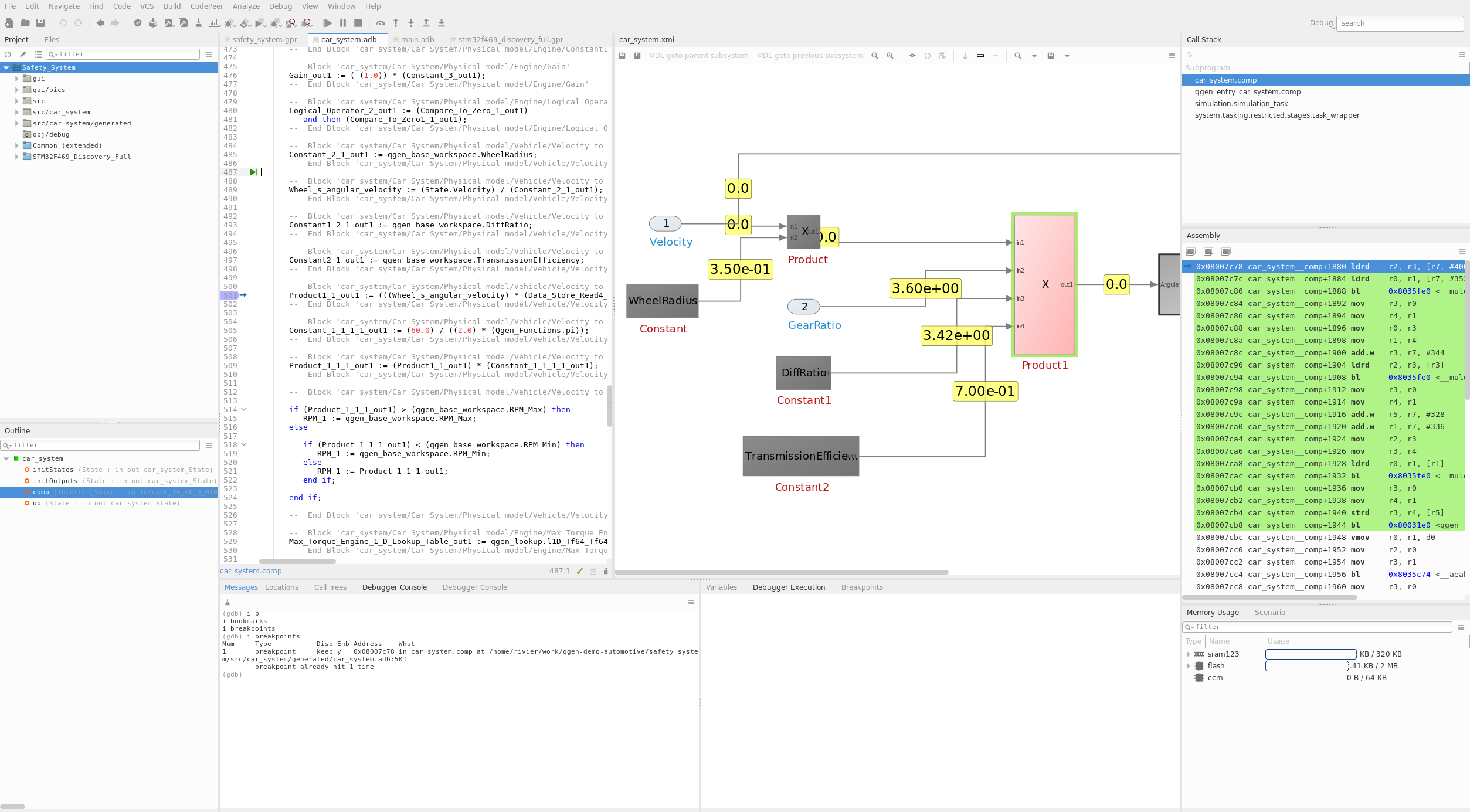Click the undo icon

[63, 23]
